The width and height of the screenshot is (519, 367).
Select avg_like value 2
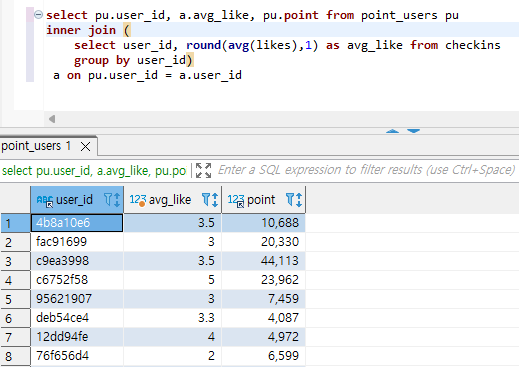coord(172,356)
